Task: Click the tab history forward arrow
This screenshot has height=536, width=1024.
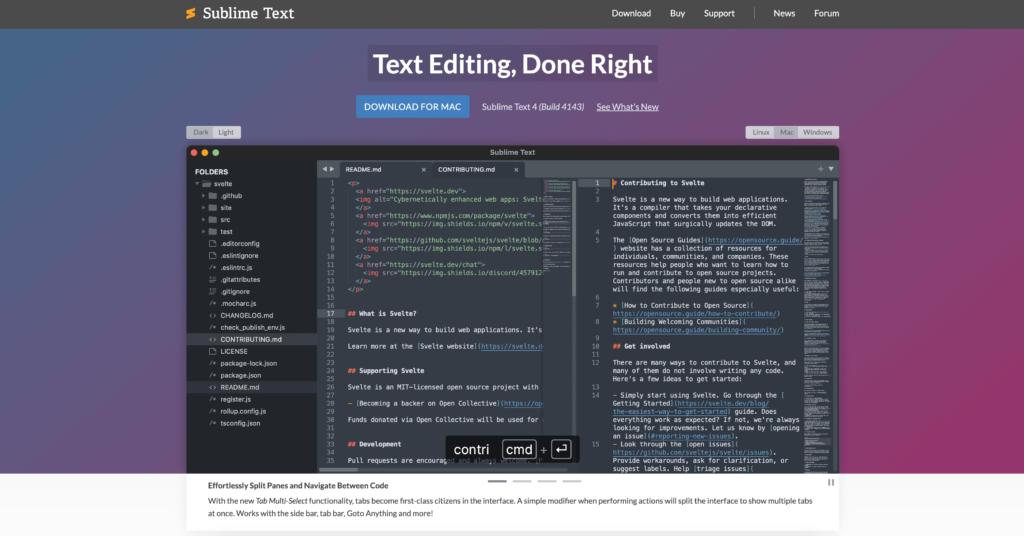Action: tap(332, 169)
